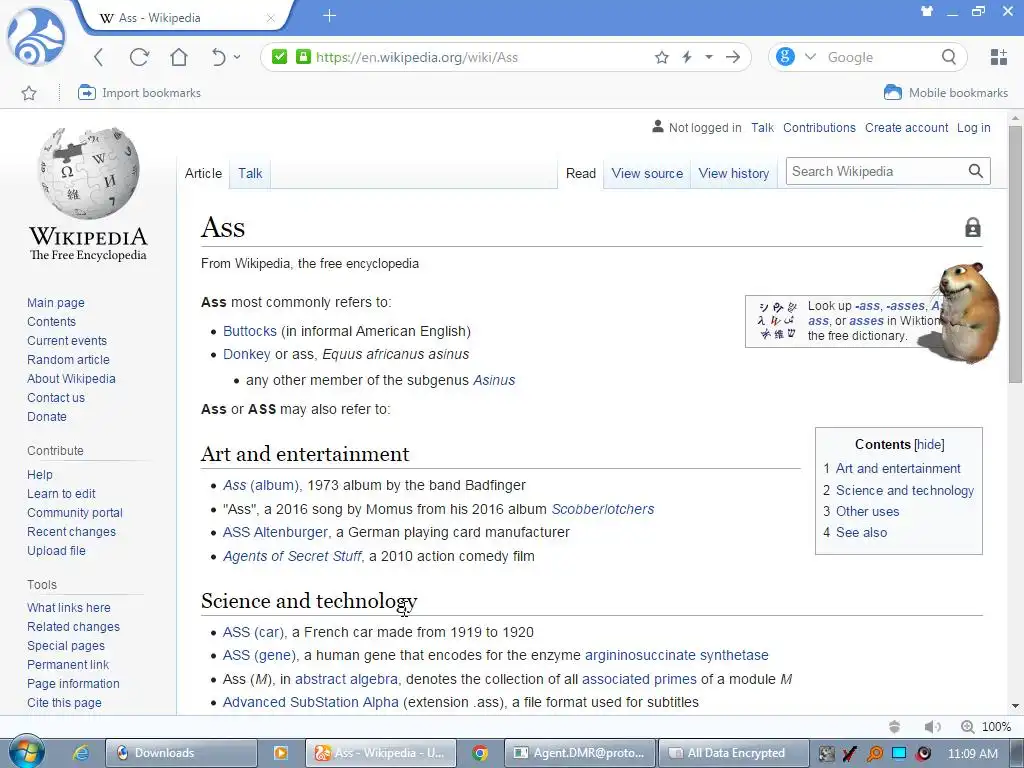Click the media player taskbar icon
Viewport: 1024px width, 768px height.
pyautogui.click(x=281, y=753)
